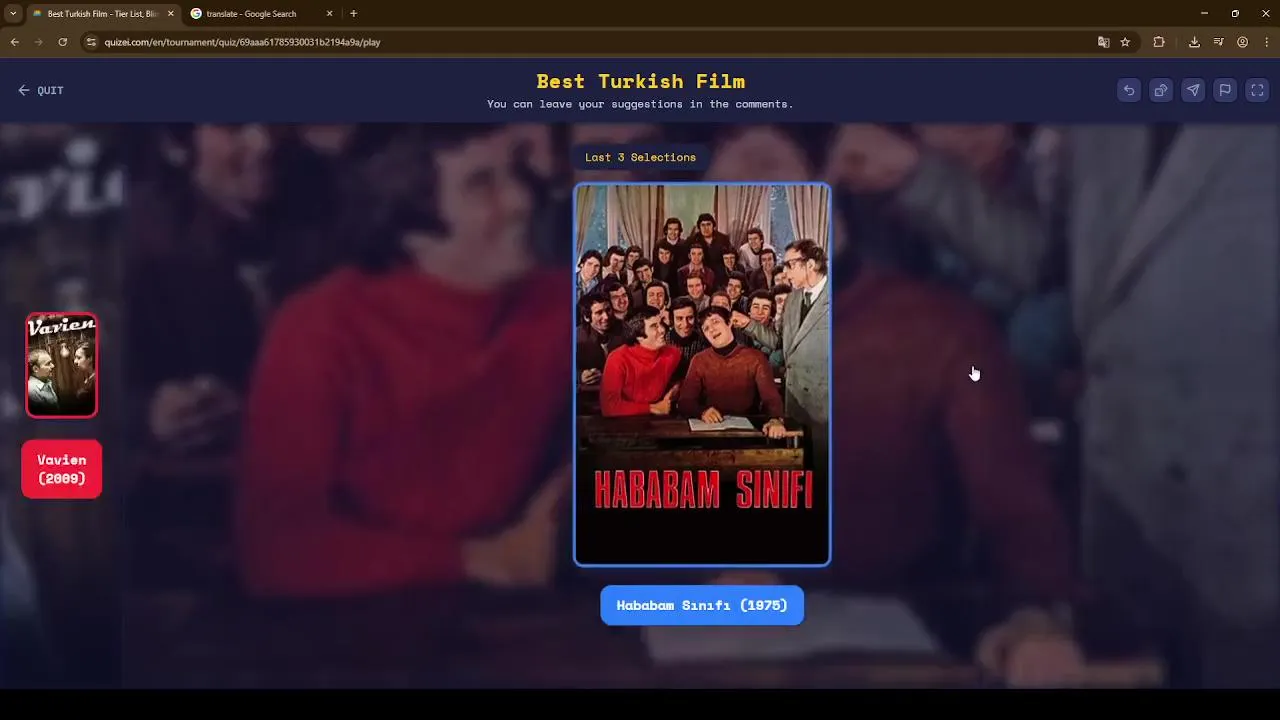Go back with browser back arrow
1280x720 pixels.
pyautogui.click(x=15, y=42)
